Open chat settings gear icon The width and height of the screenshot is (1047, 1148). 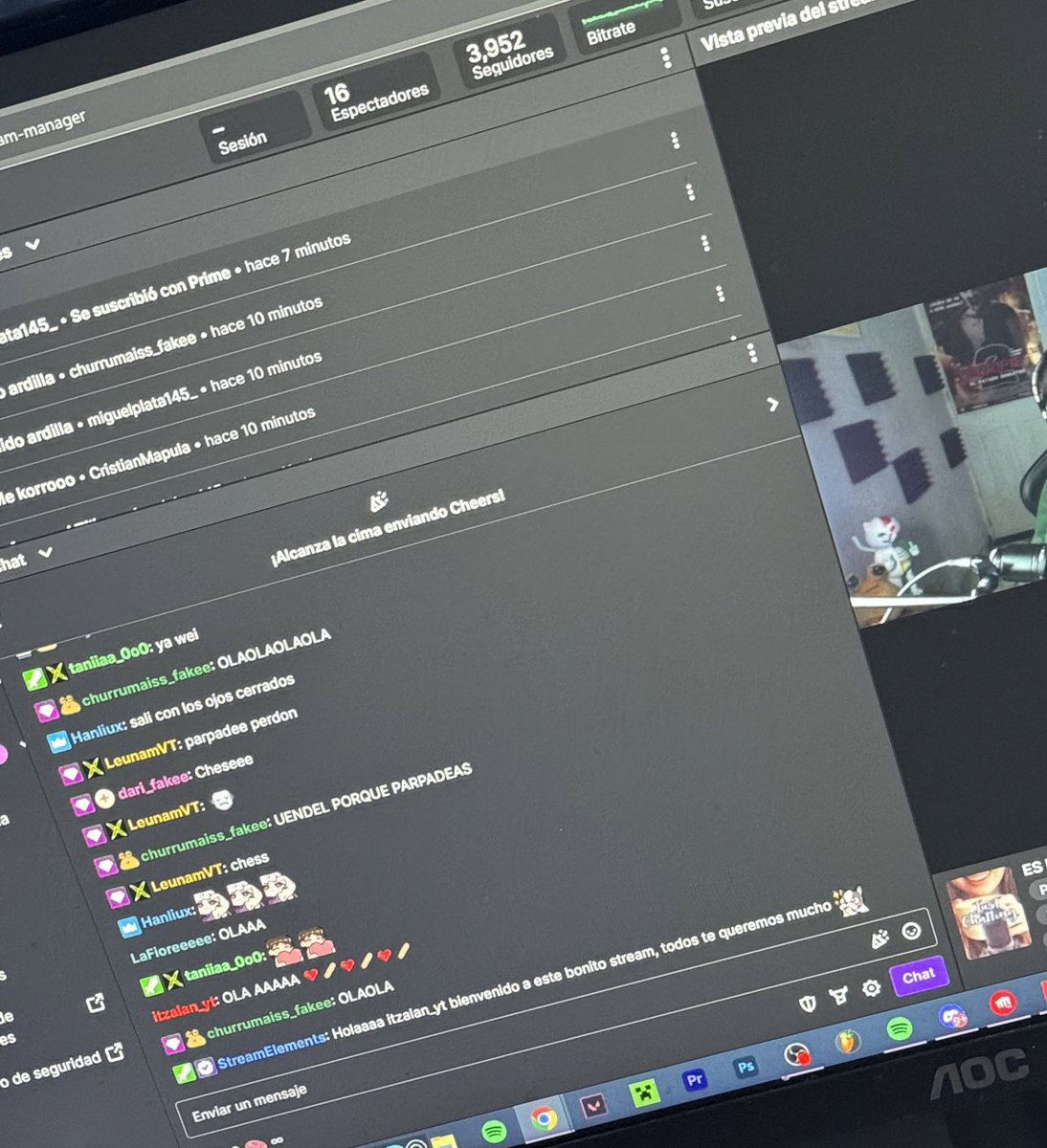pyautogui.click(x=871, y=988)
